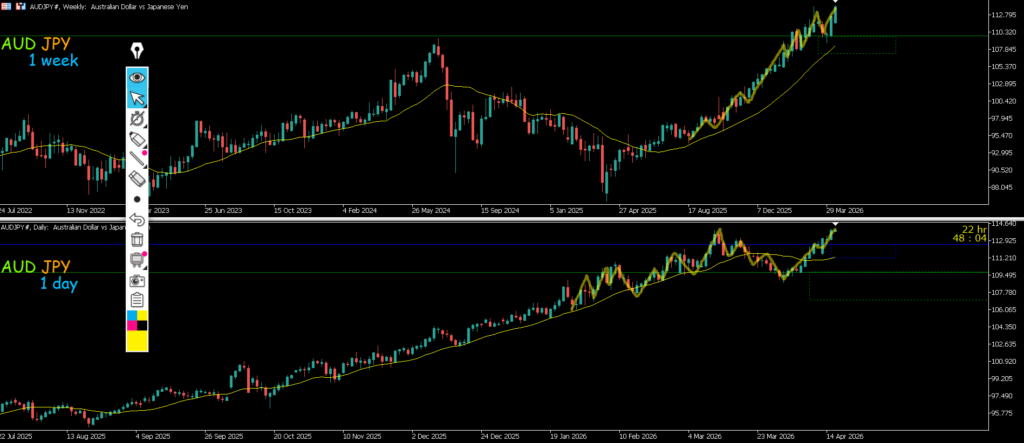
Task: Select the straight line drawing tool
Action: 137,158
